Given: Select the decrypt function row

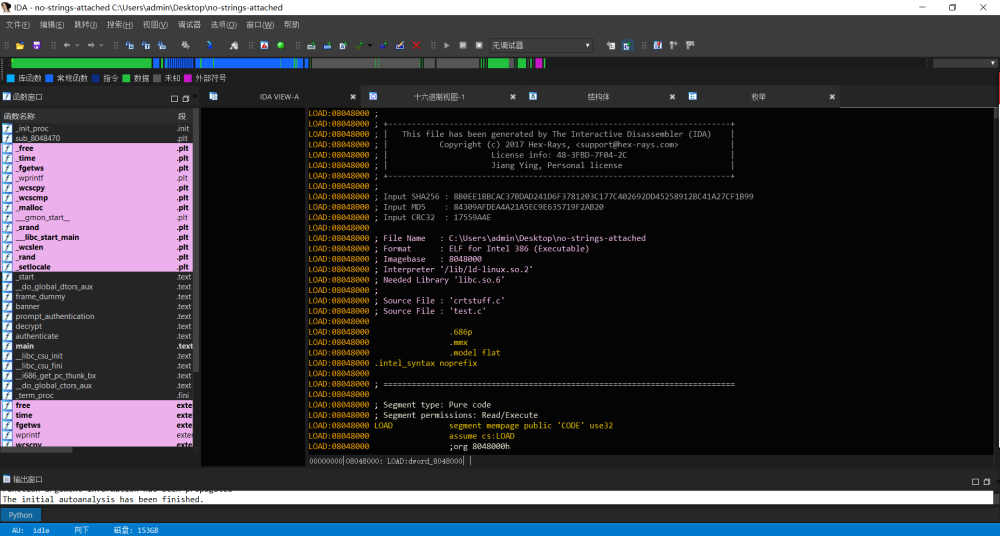Looking at the screenshot, I should coord(97,326).
